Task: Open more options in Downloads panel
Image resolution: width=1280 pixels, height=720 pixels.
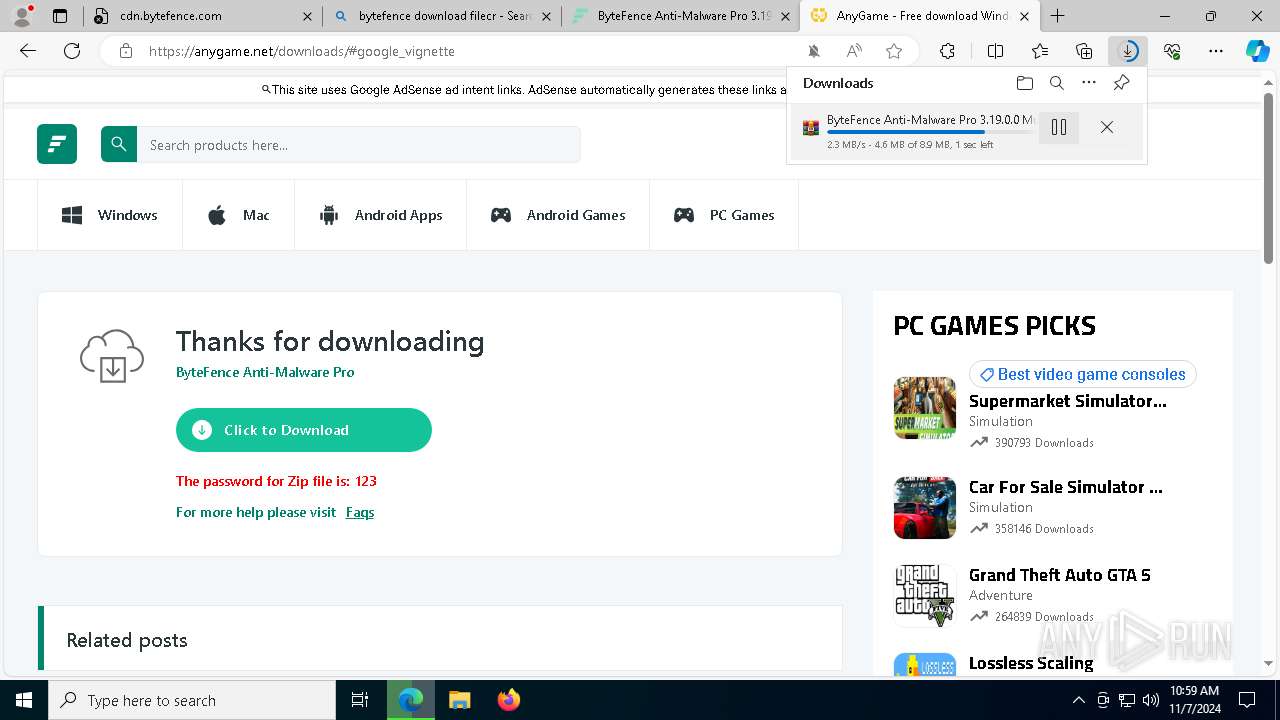Action: click(x=1089, y=83)
